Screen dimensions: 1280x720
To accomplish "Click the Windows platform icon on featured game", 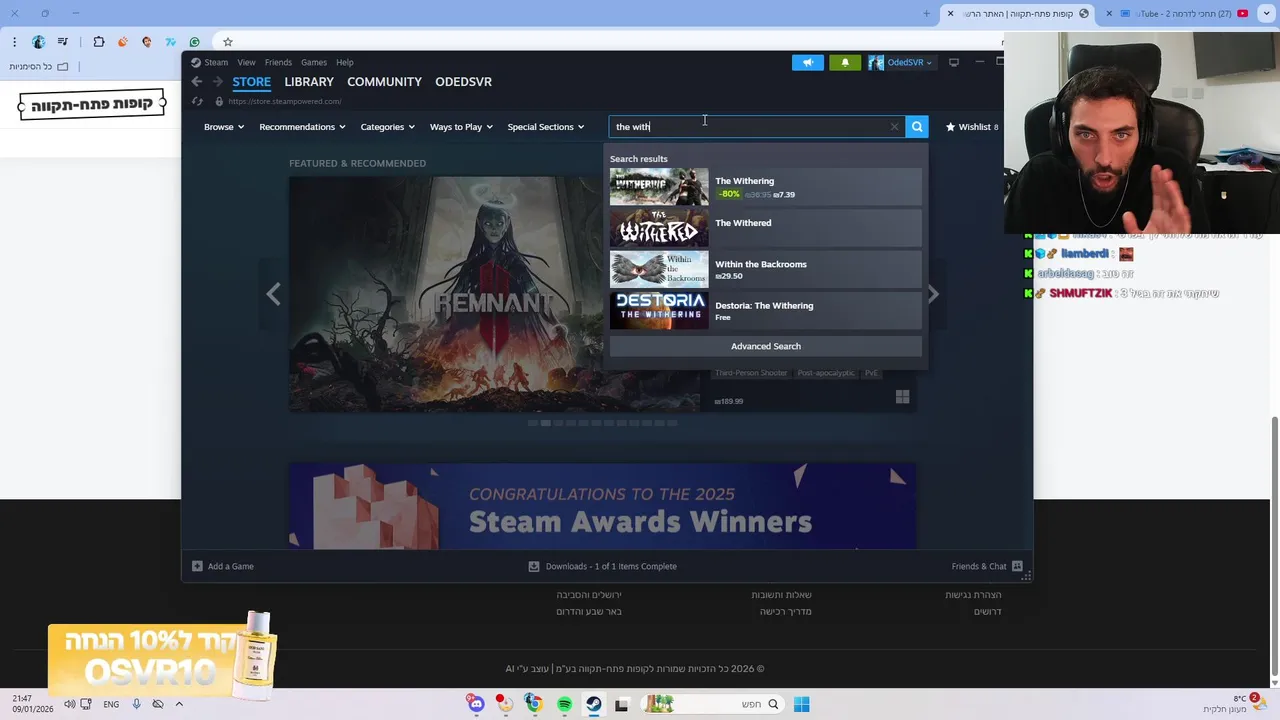I will pyautogui.click(x=902, y=397).
